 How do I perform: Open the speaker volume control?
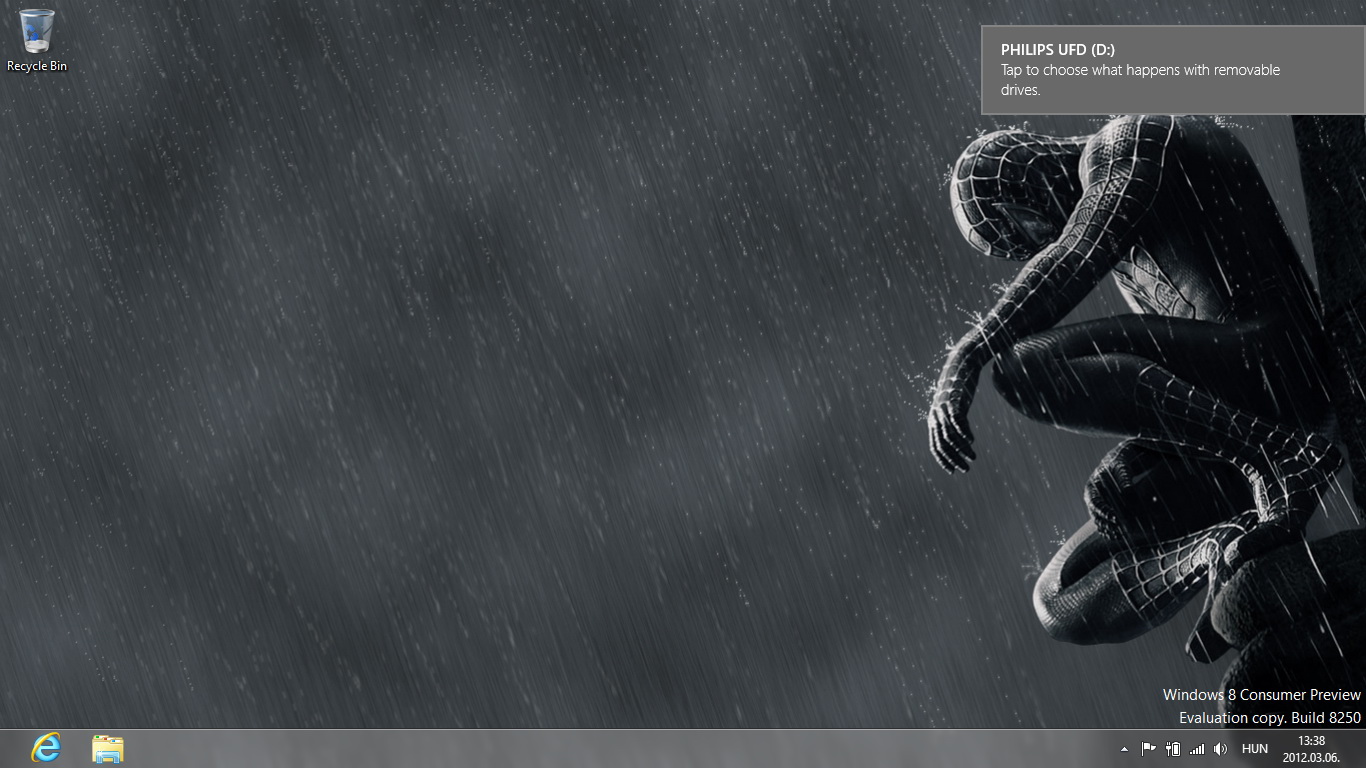tap(1220, 748)
